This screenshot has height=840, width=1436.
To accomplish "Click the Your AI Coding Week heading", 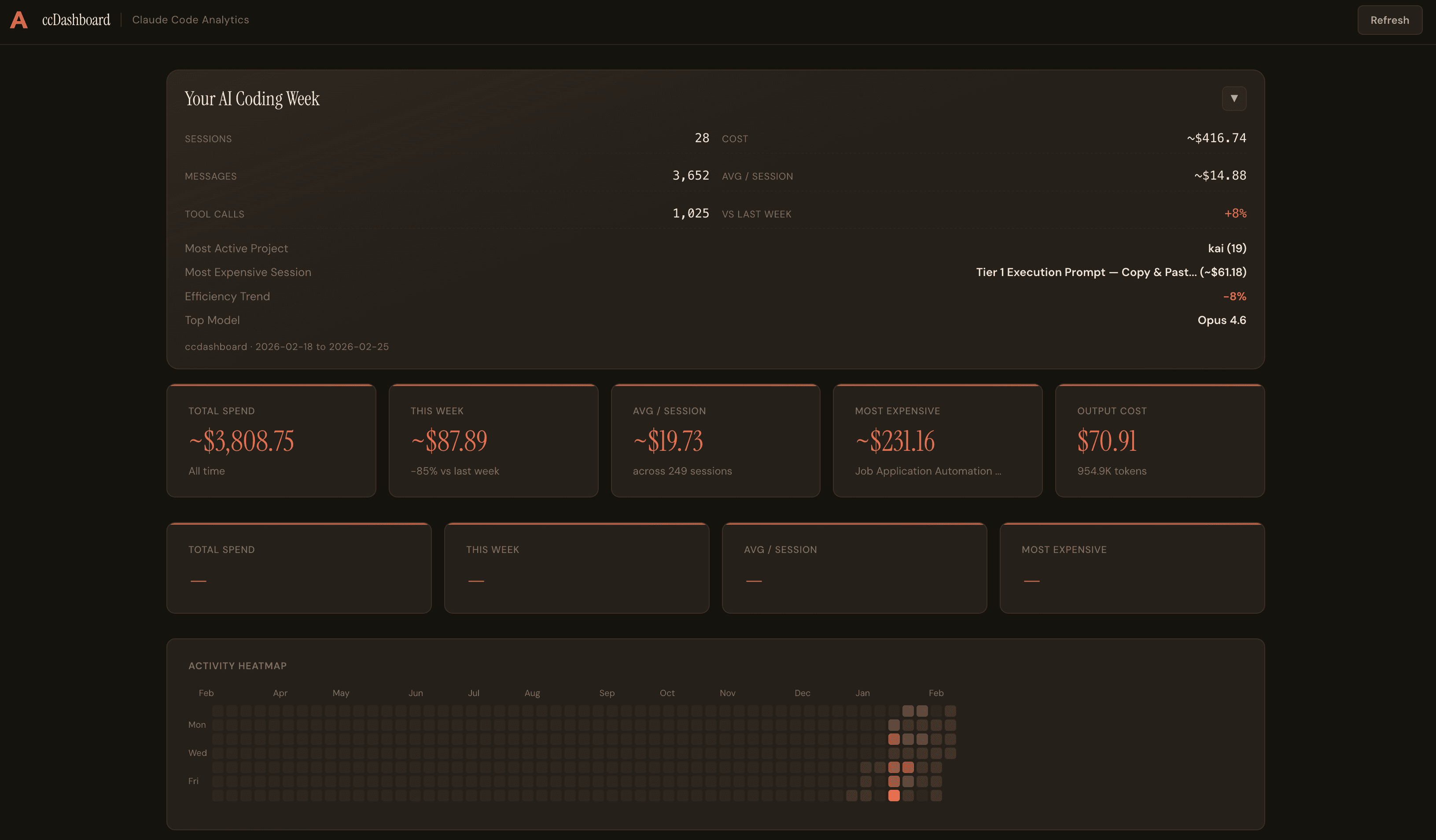I will tap(252, 99).
